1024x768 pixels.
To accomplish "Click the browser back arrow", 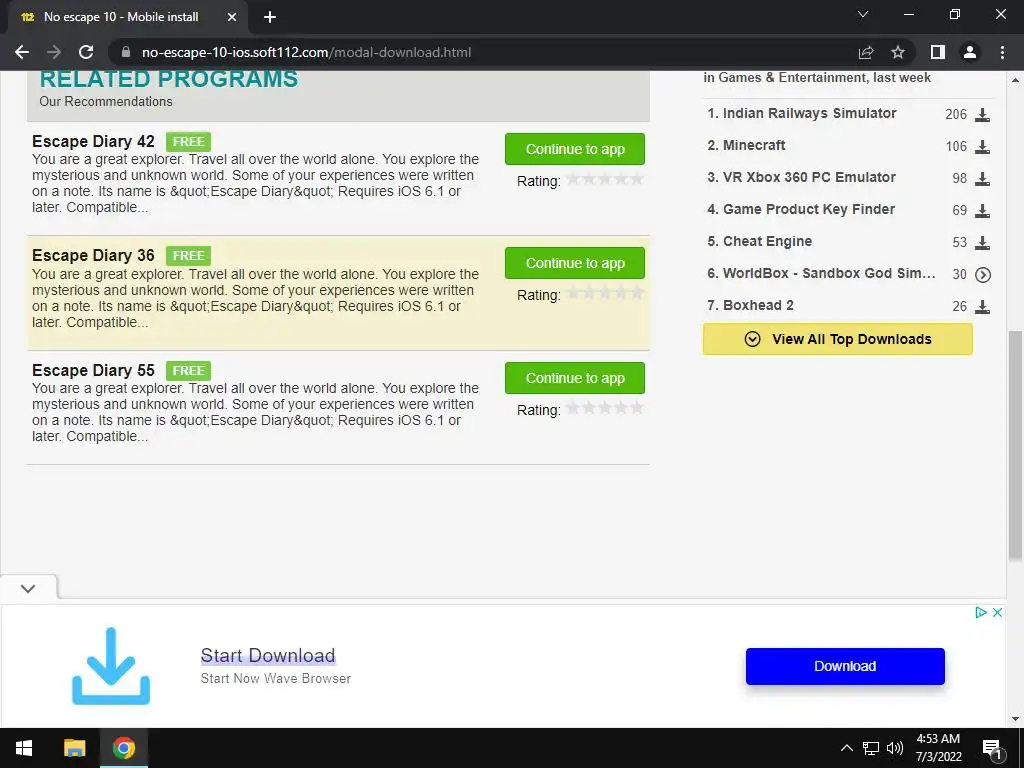I will (22, 52).
